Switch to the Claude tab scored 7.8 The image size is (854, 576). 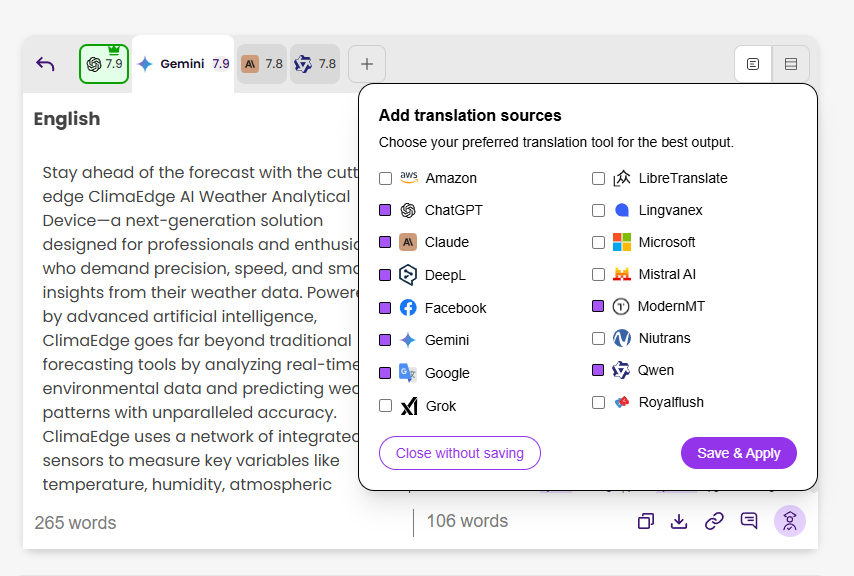[x=261, y=64]
